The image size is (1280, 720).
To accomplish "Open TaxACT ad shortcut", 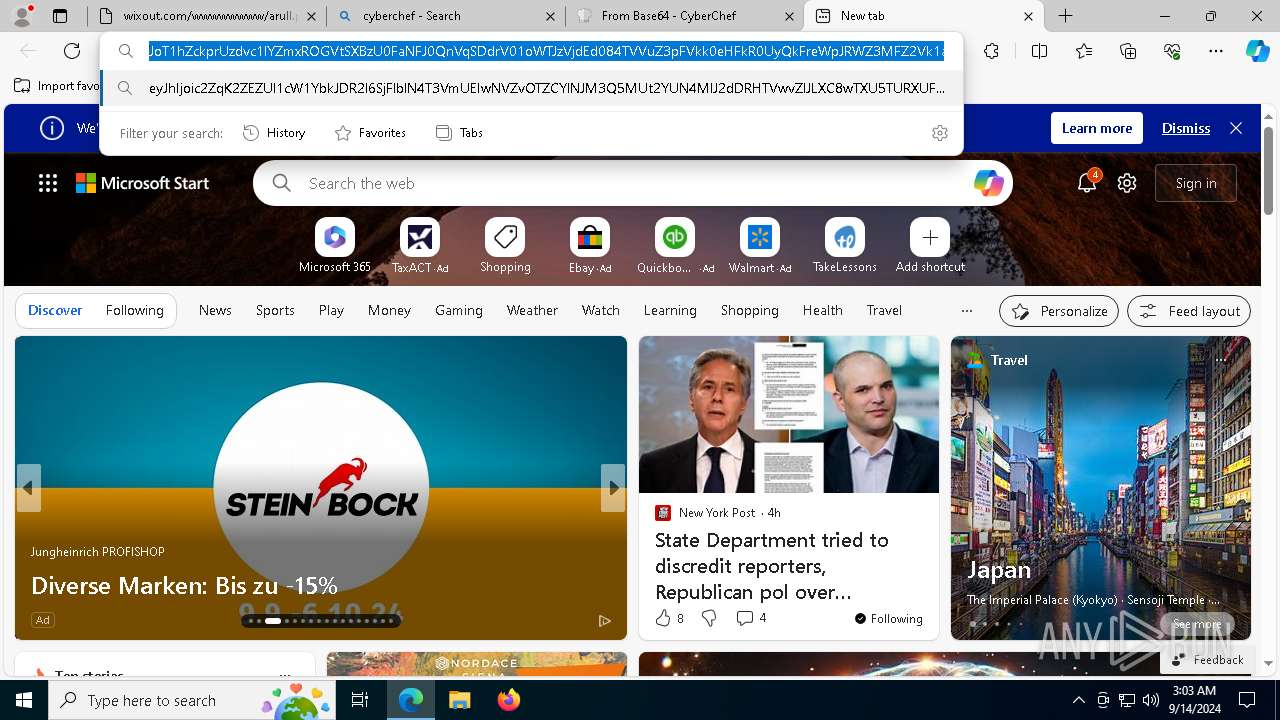I will tap(420, 246).
